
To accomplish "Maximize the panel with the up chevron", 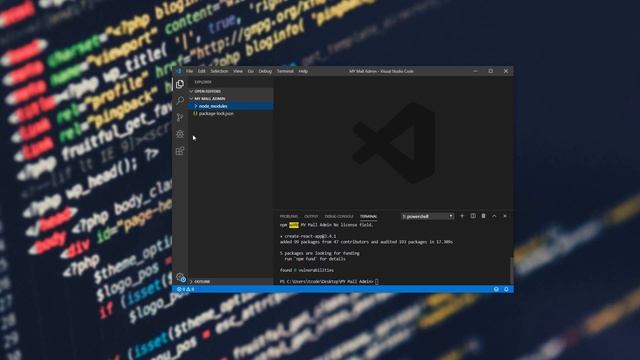I will click(494, 216).
